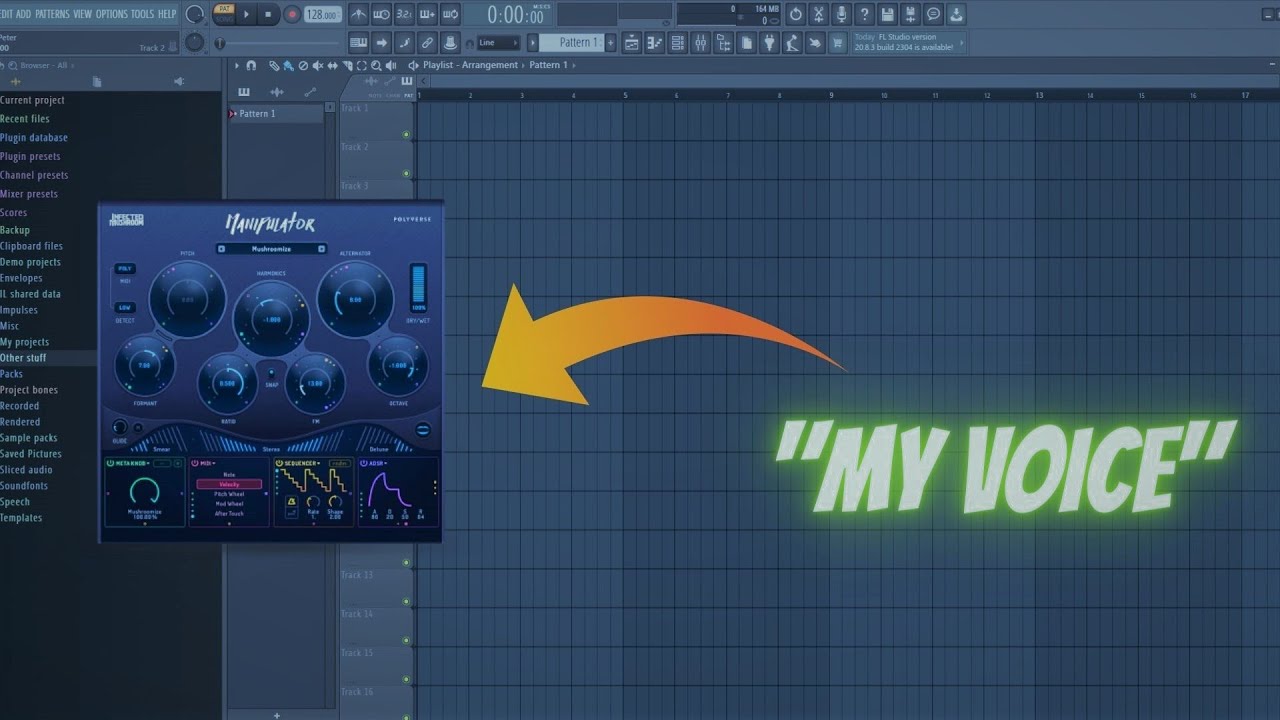Open the mixer view icon
This screenshot has height=720, width=1280.
coord(700,43)
